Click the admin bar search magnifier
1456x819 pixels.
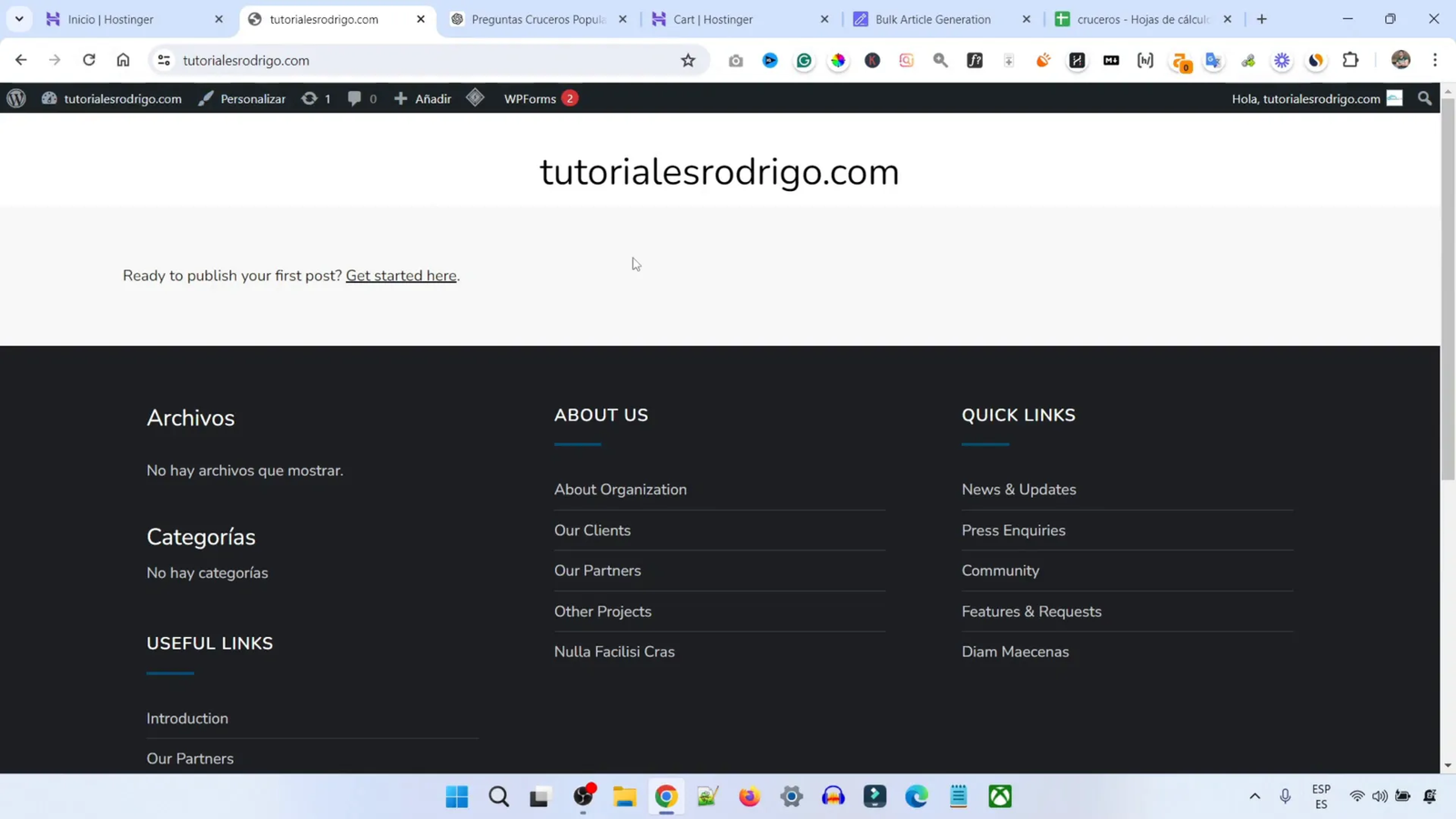coord(1424,98)
